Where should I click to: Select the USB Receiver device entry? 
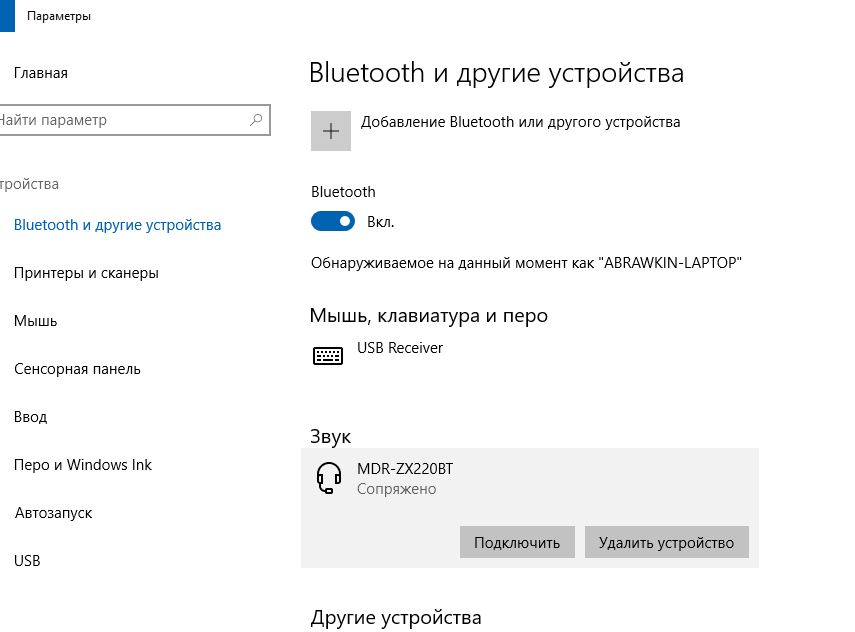[400, 348]
